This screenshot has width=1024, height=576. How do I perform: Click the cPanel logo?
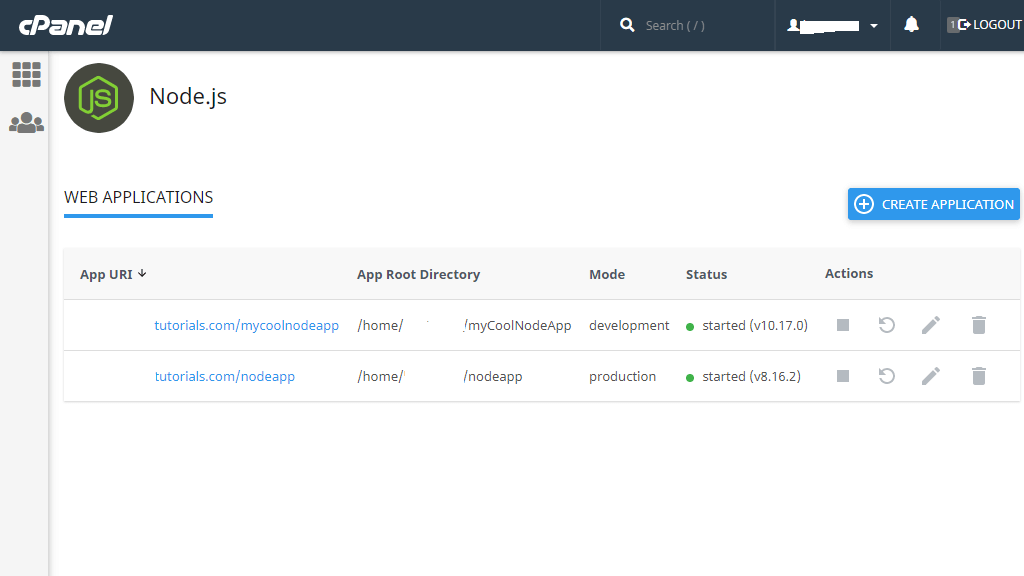tap(64, 24)
